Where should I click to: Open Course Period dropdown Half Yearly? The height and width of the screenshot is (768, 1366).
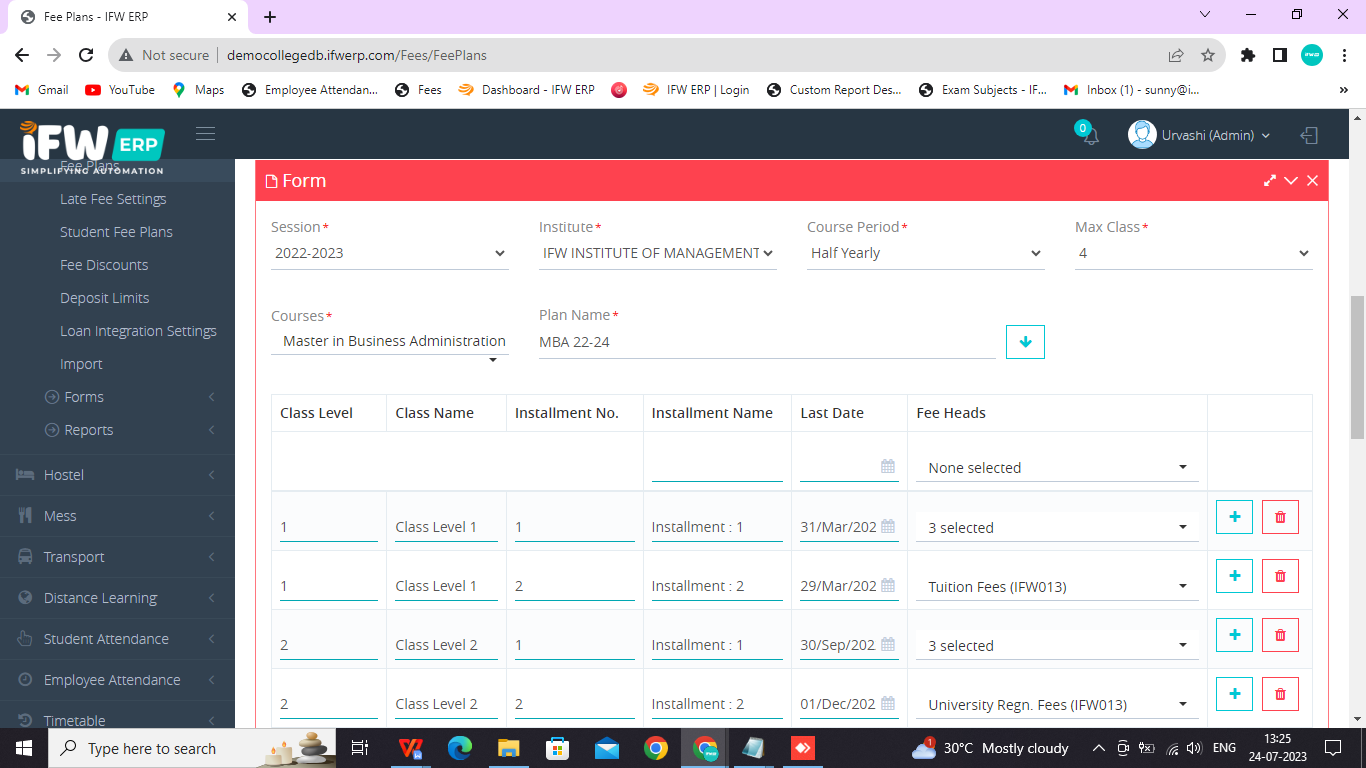click(x=926, y=253)
